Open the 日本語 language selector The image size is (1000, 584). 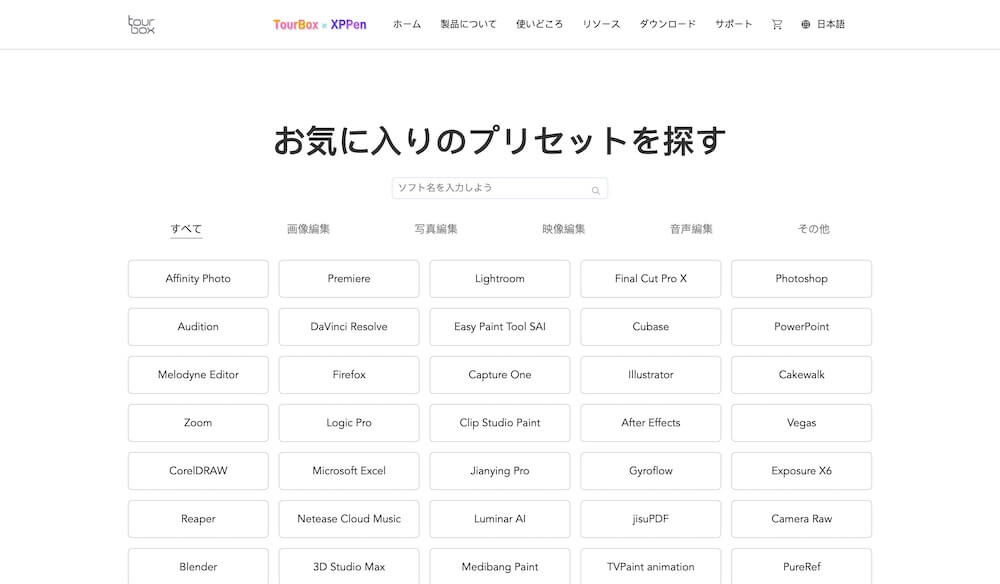(x=830, y=24)
